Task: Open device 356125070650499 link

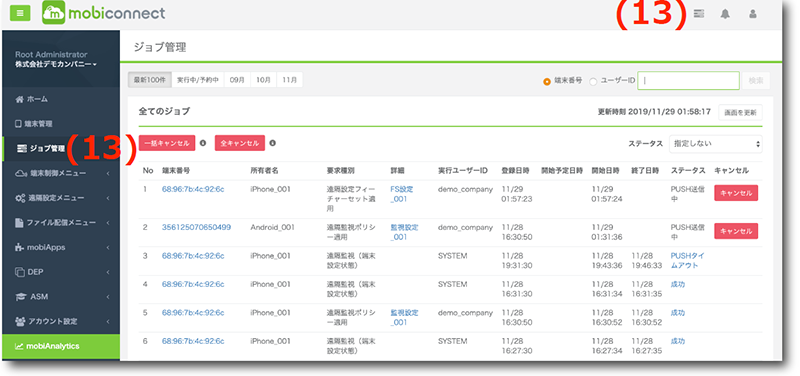Action: pos(196,227)
